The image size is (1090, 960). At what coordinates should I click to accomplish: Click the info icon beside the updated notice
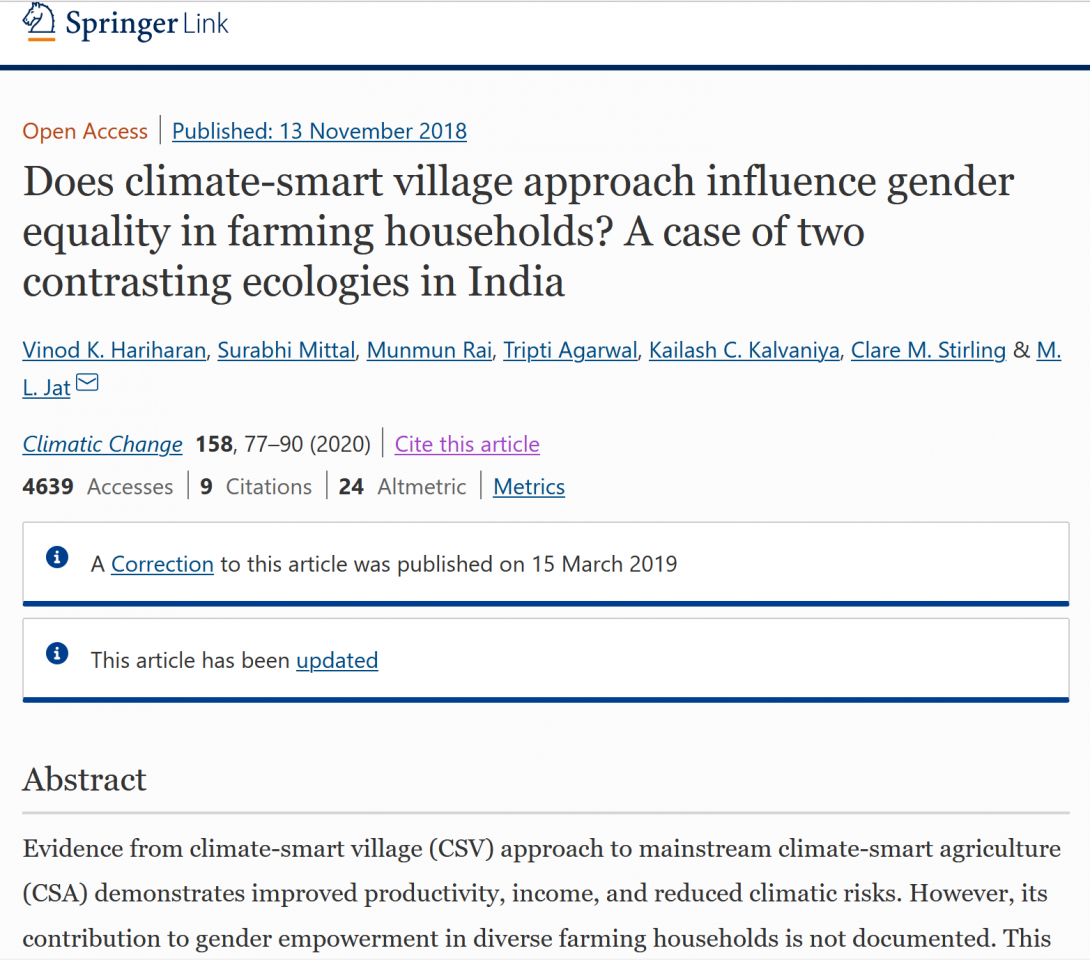pyautogui.click(x=57, y=654)
